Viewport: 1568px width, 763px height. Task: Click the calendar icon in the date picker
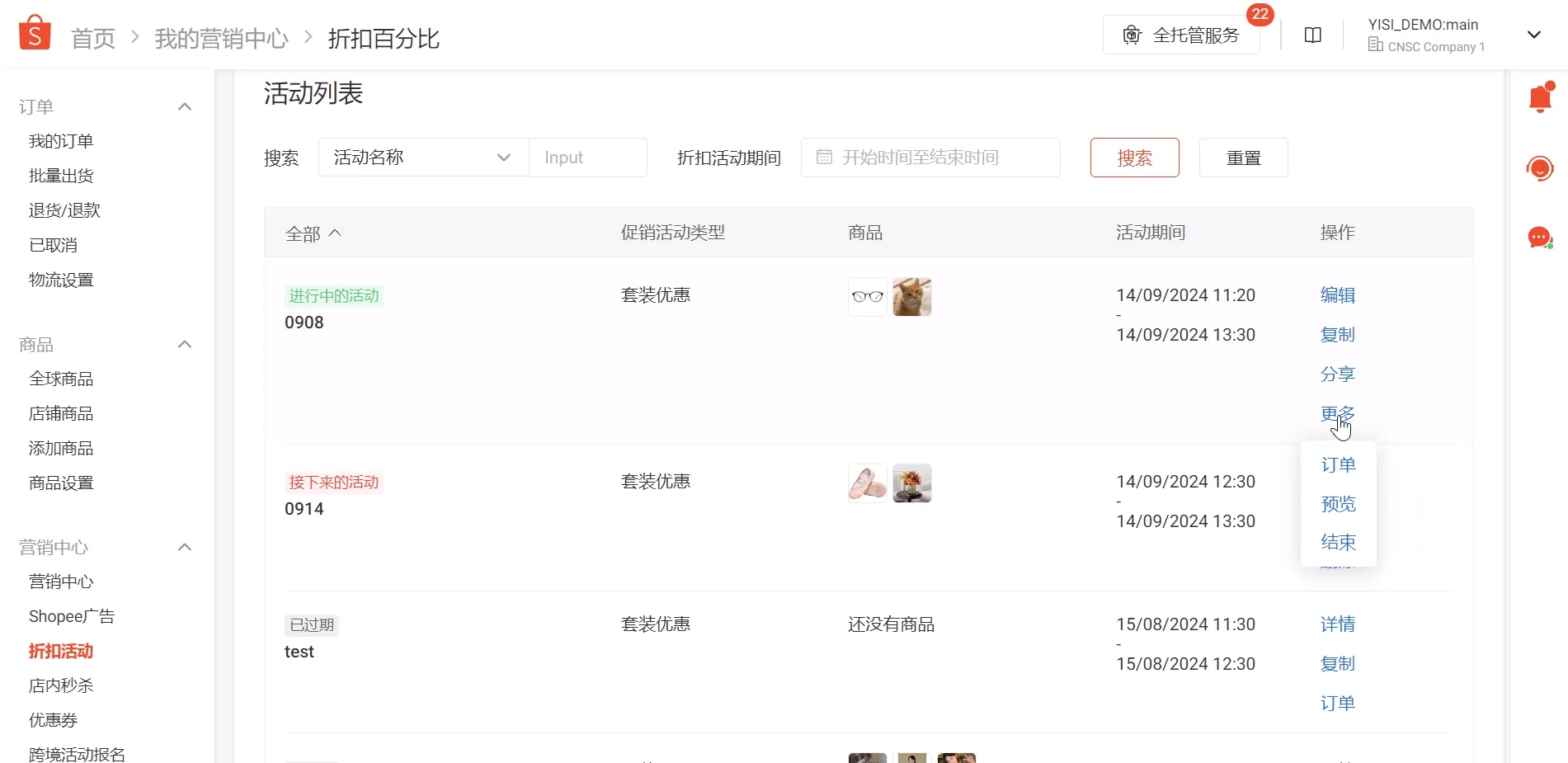[825, 157]
